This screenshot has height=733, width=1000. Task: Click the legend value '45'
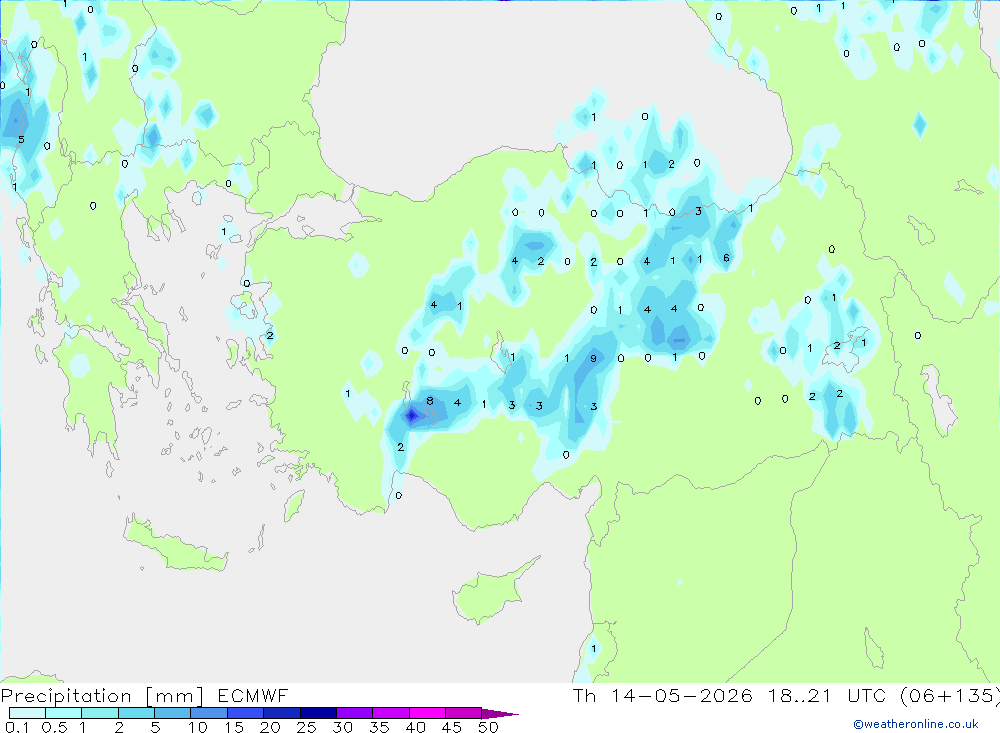(452, 727)
